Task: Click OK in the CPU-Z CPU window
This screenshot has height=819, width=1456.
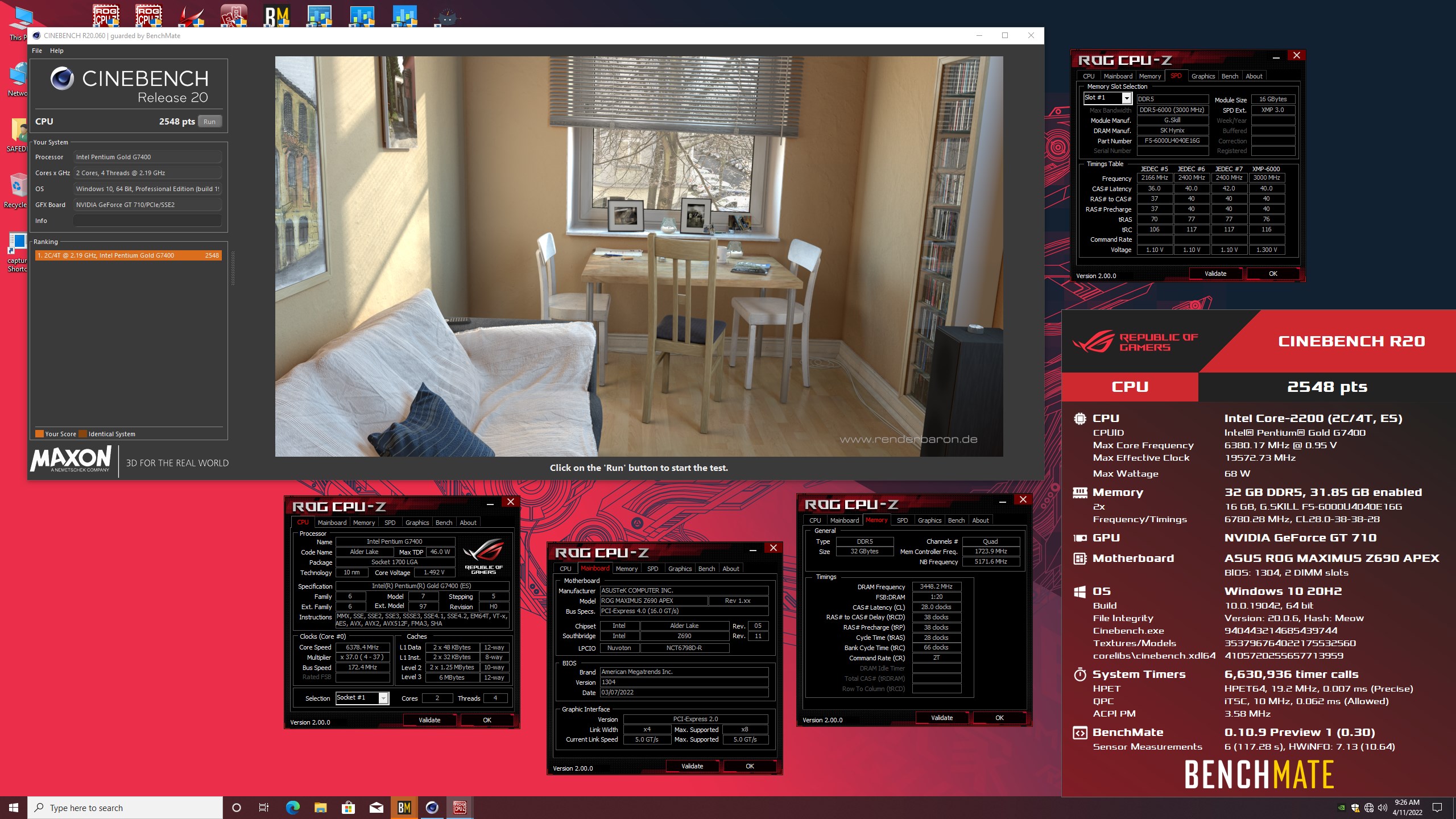Action: point(487,720)
